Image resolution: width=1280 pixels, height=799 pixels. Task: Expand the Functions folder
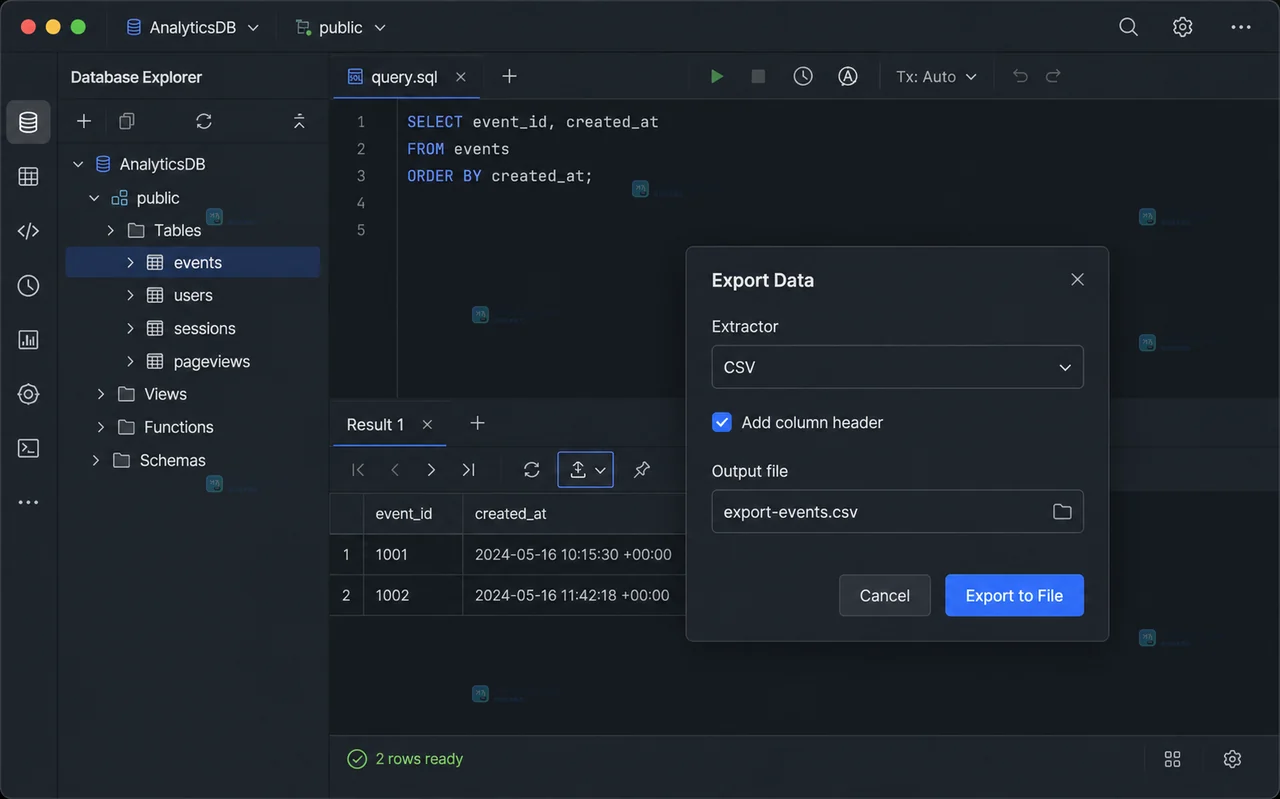[x=101, y=427]
